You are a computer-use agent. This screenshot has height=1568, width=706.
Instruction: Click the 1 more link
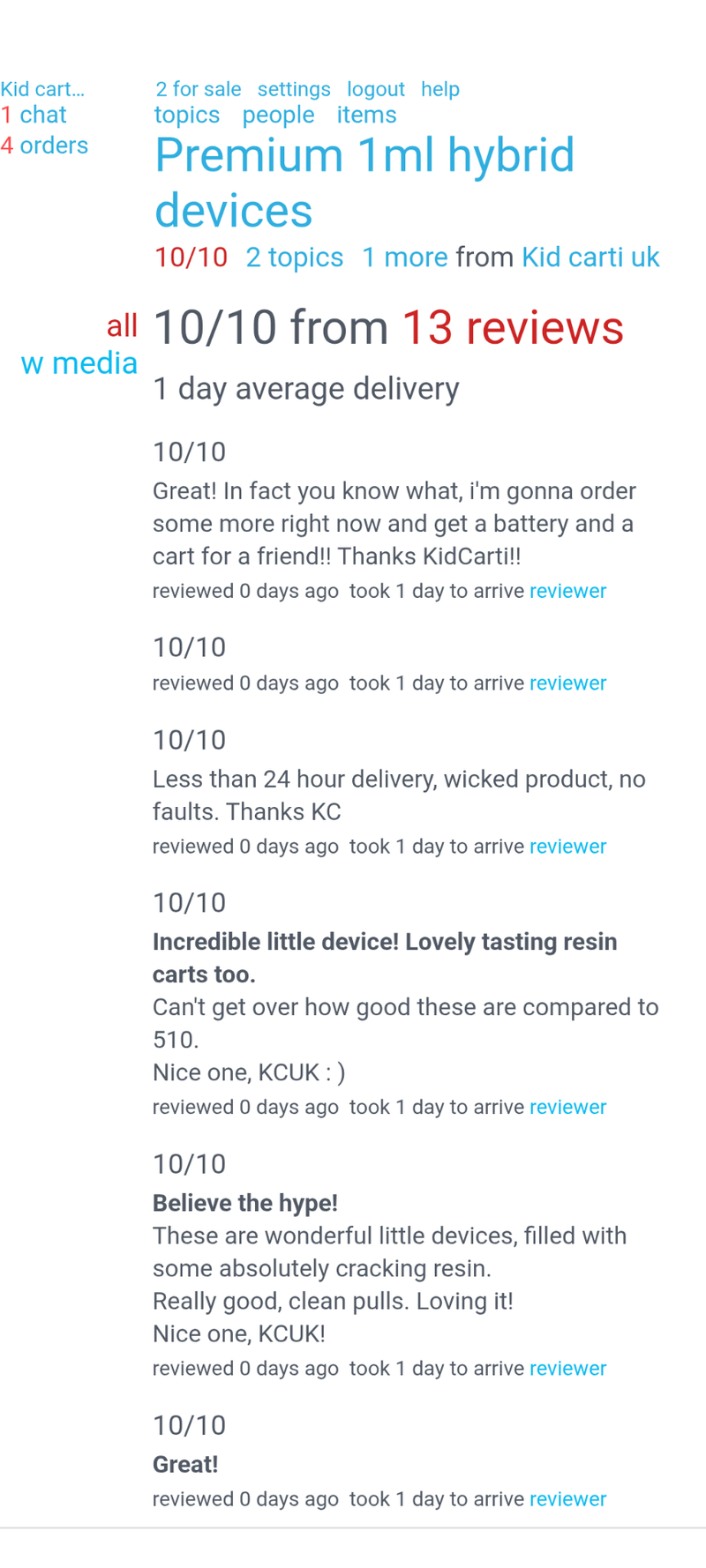tap(404, 257)
